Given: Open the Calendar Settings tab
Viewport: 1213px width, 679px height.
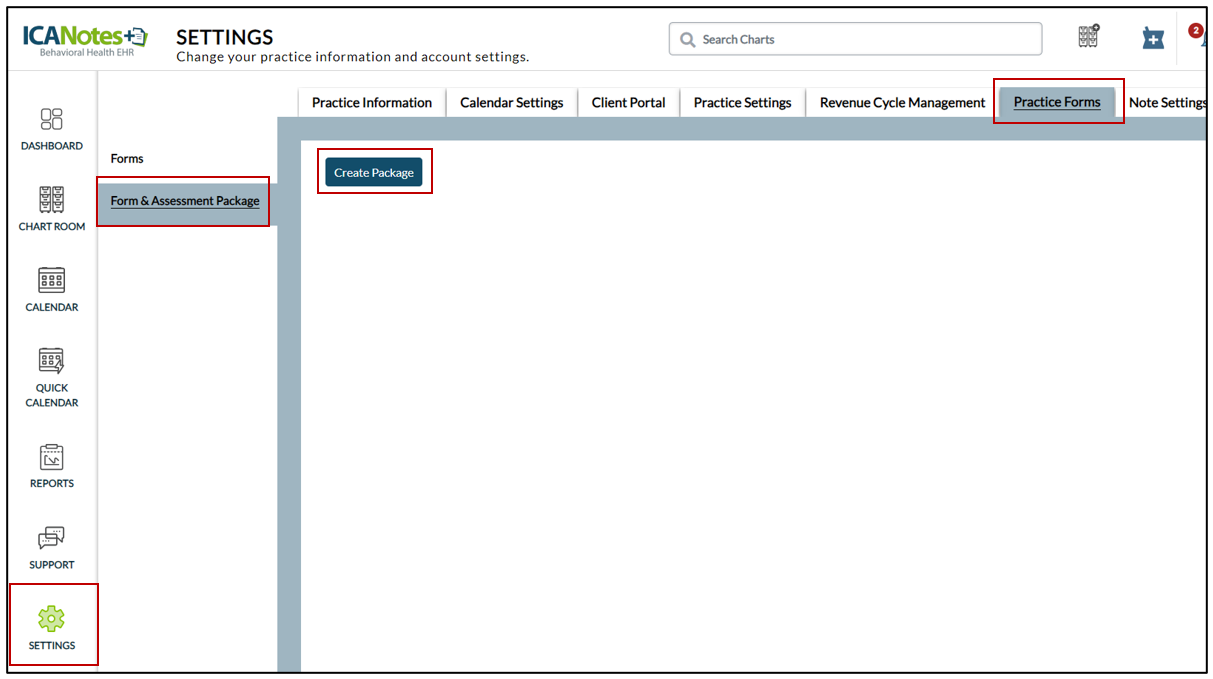Looking at the screenshot, I should [x=511, y=102].
